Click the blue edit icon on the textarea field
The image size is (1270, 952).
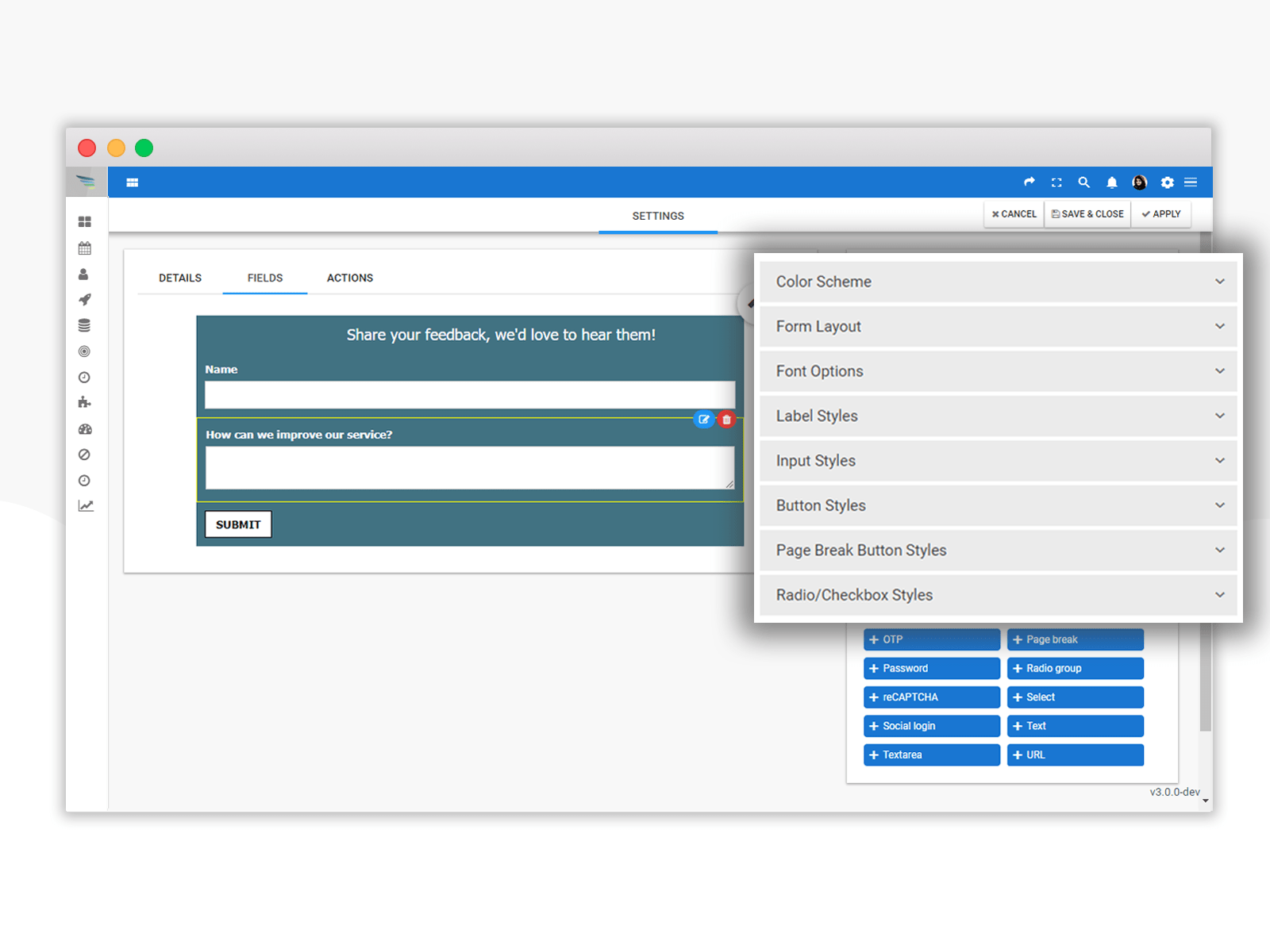(x=703, y=420)
